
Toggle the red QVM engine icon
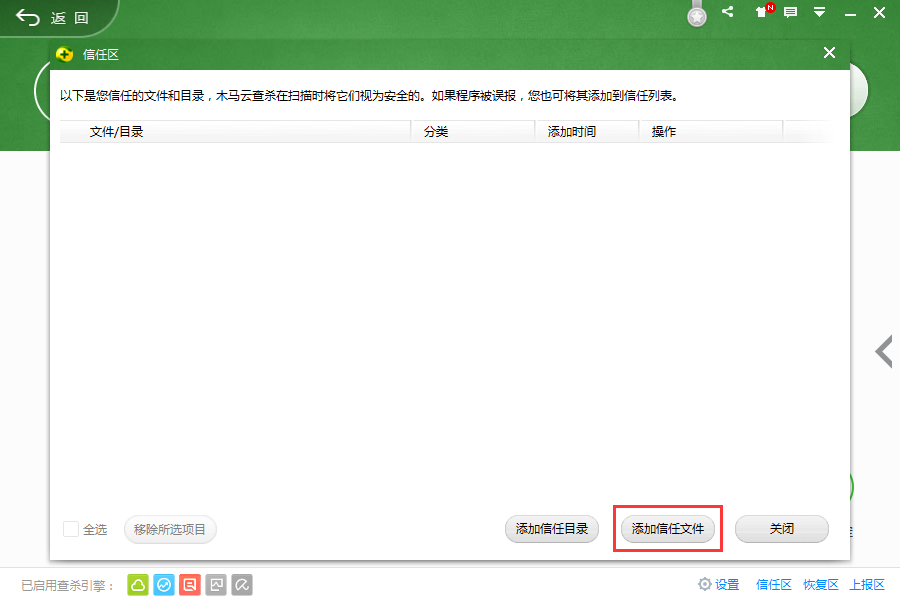[x=190, y=585]
